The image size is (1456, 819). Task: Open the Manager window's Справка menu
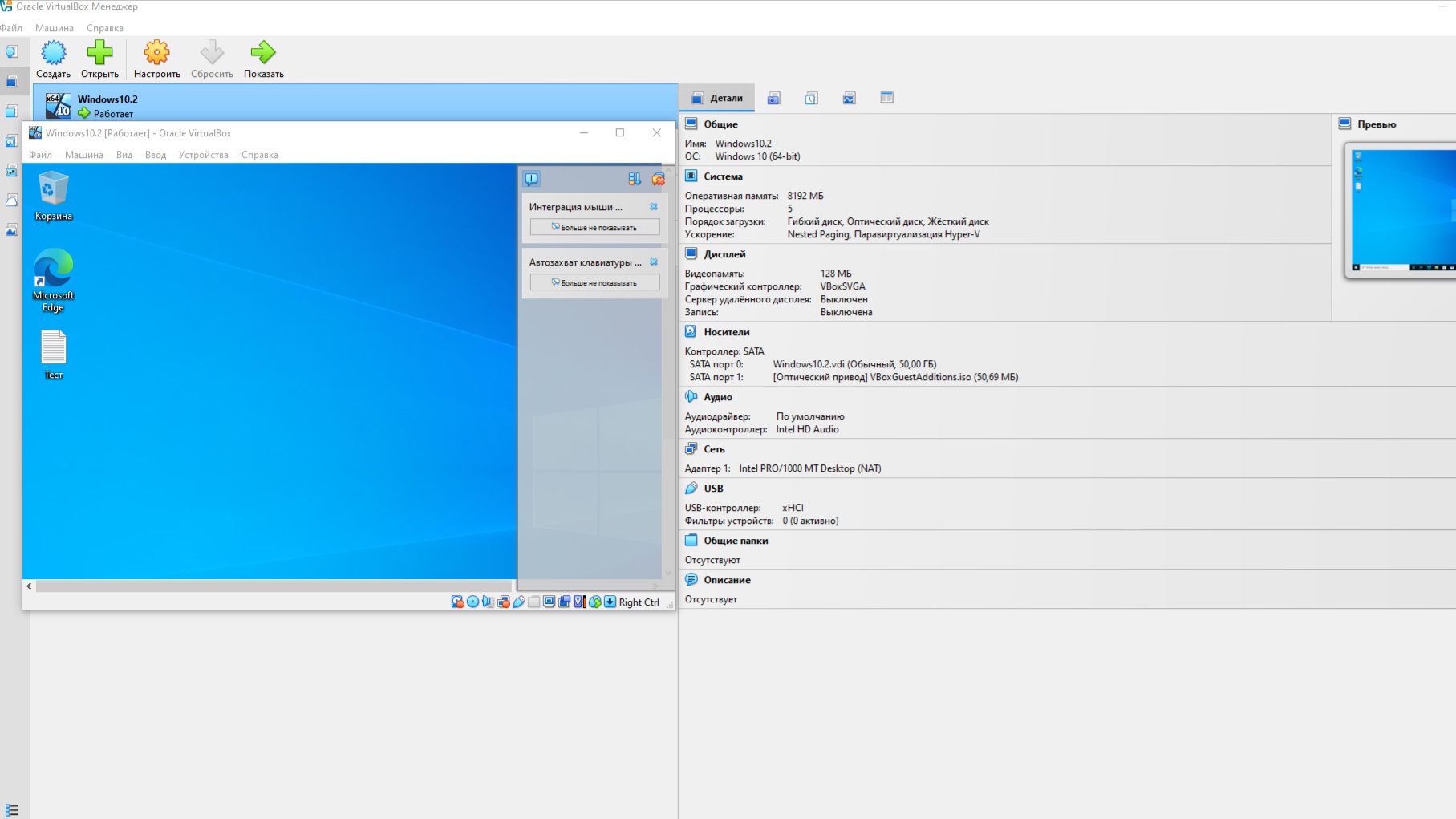[x=105, y=28]
